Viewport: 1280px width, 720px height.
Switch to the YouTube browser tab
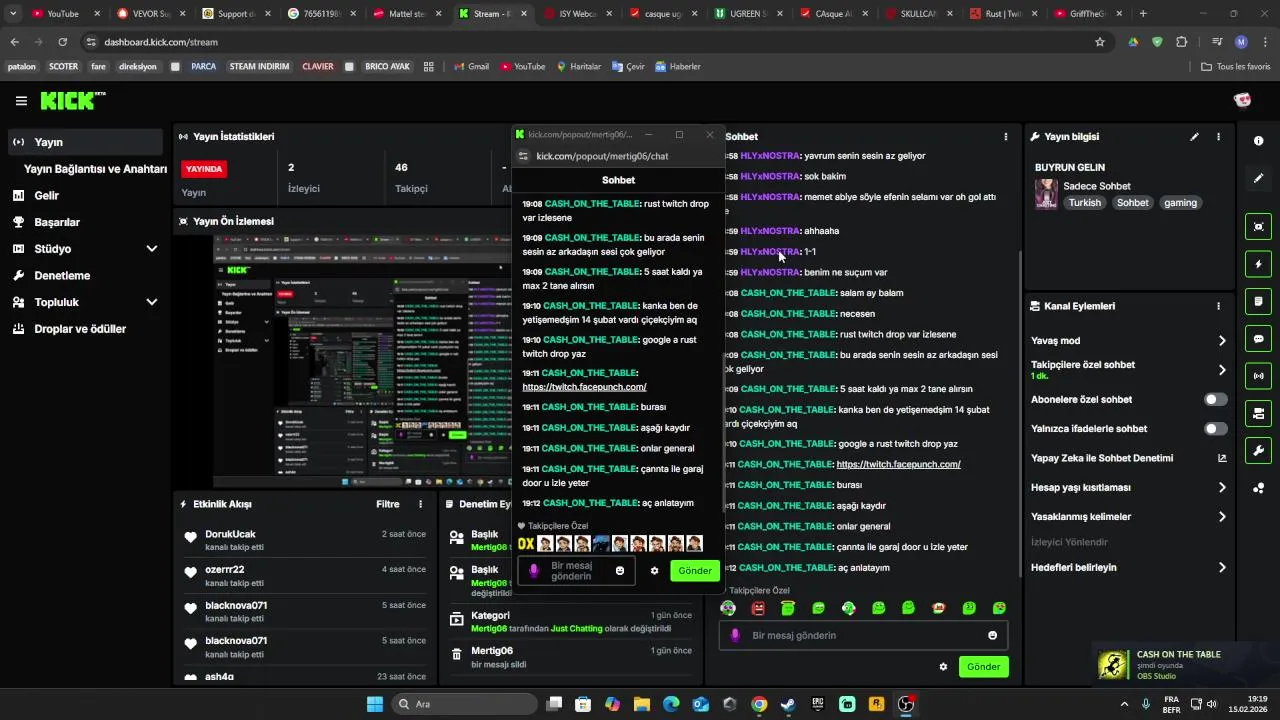pyautogui.click(x=64, y=14)
